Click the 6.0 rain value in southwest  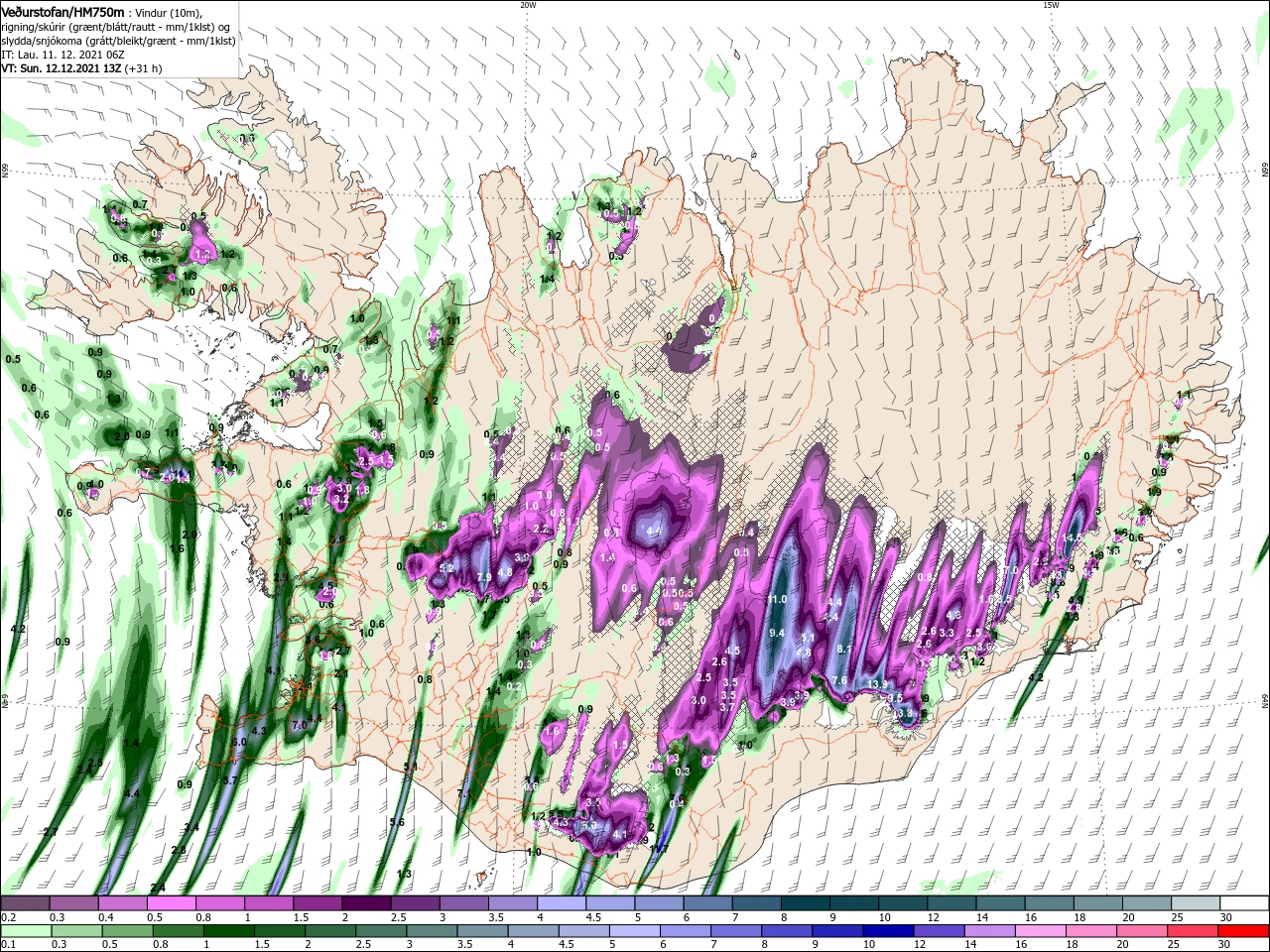coord(239,742)
